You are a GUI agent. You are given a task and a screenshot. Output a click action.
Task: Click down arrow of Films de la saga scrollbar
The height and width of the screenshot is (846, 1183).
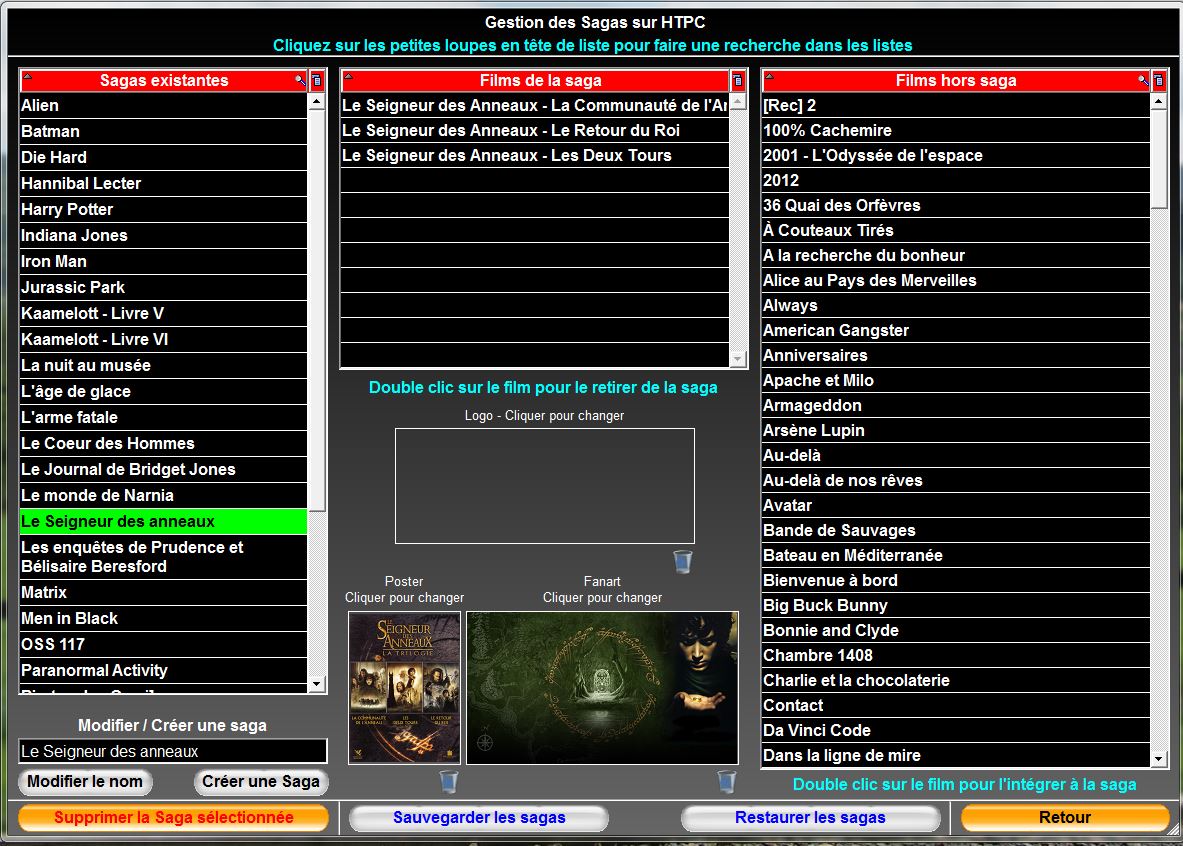point(738,359)
